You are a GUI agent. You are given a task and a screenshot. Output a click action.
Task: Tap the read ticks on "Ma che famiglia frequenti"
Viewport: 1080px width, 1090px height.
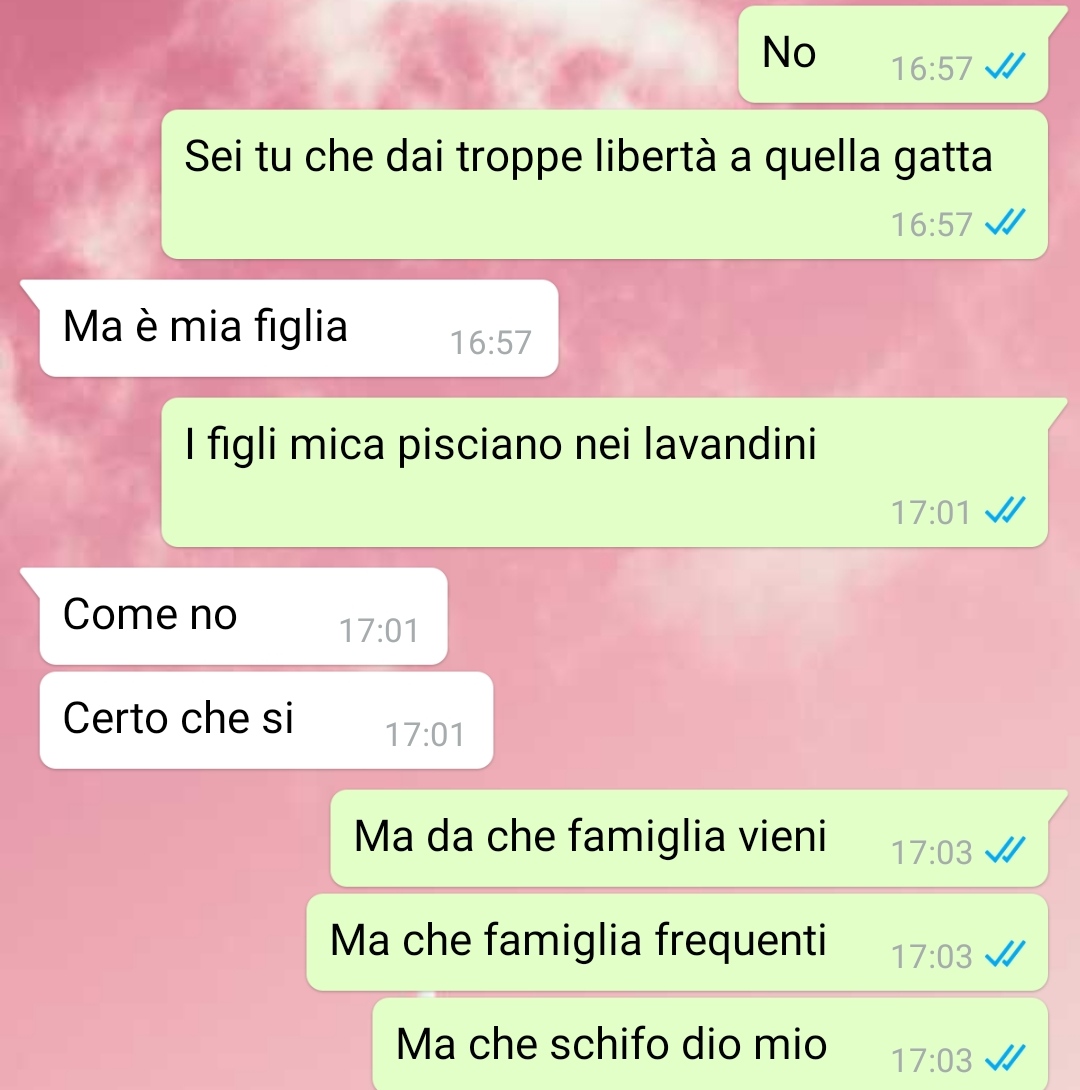(1005, 955)
